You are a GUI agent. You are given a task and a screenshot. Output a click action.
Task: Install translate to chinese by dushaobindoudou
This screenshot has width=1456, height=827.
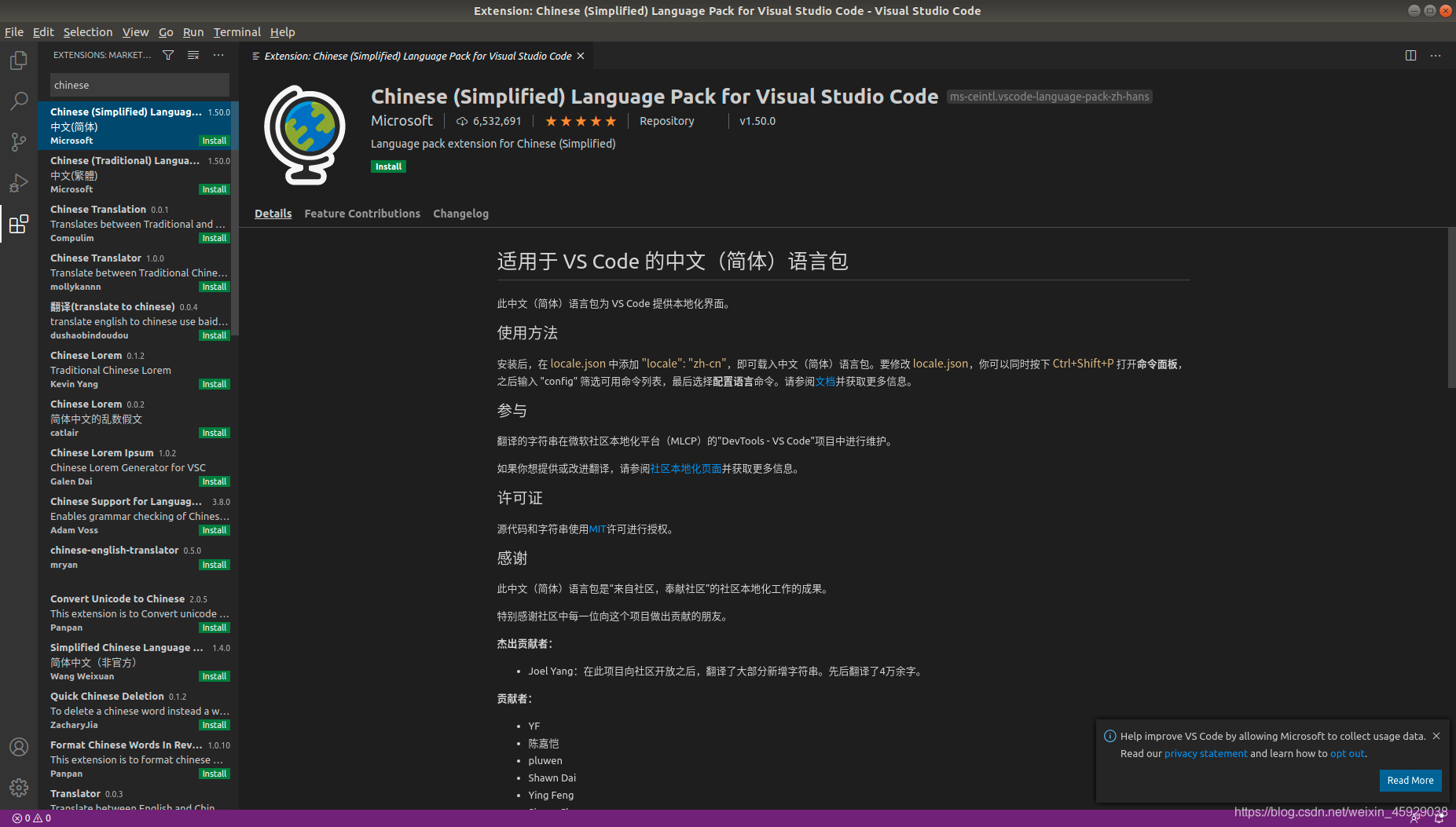214,336
